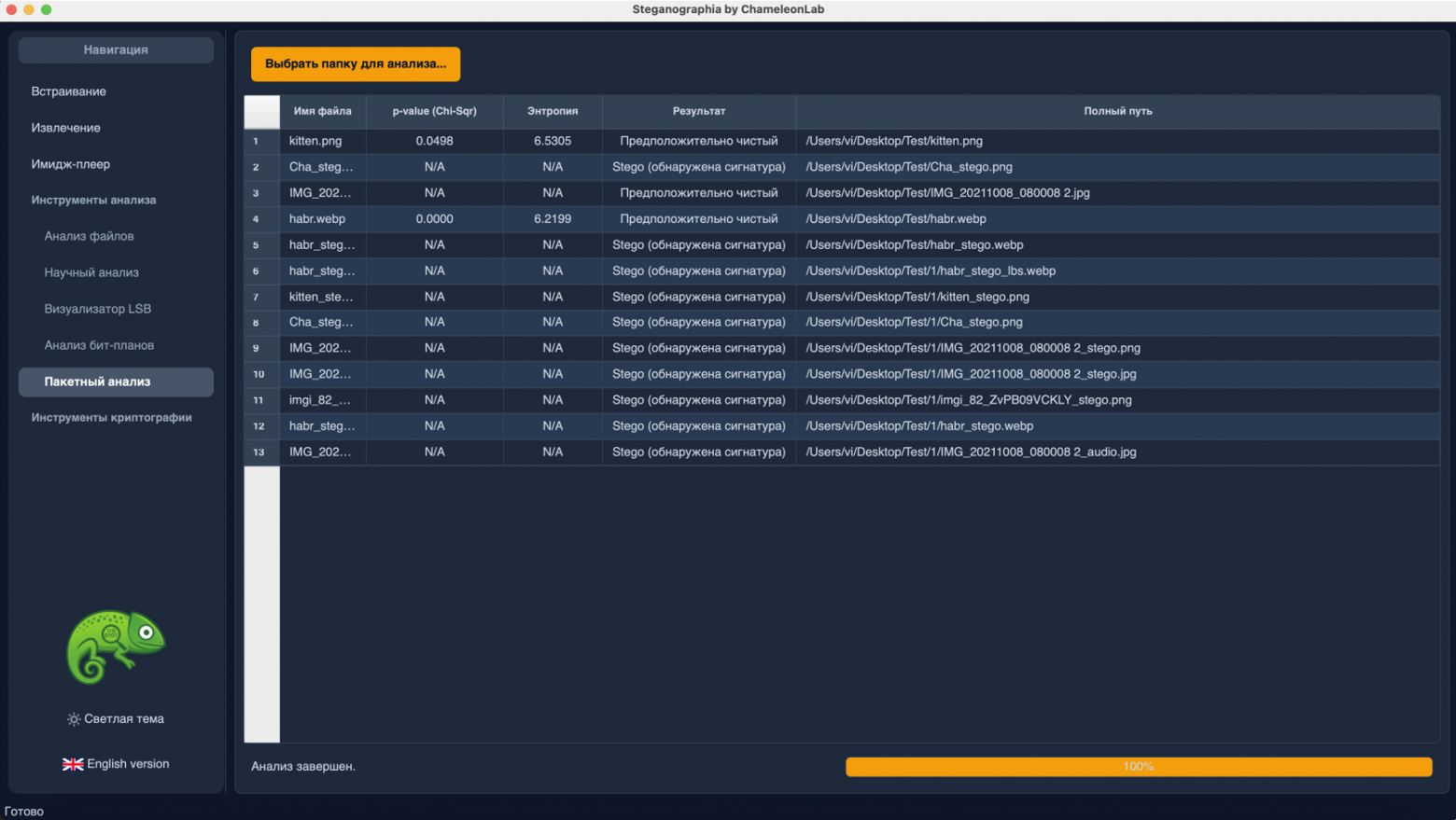
Task: Select row 1 kitten.png file name
Action: [x=316, y=141]
